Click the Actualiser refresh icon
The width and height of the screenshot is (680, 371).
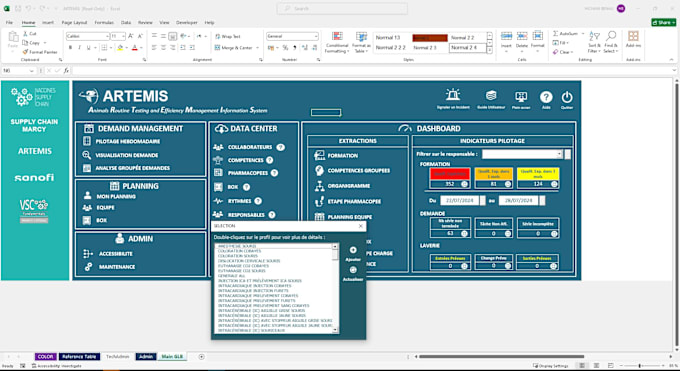(x=353, y=270)
